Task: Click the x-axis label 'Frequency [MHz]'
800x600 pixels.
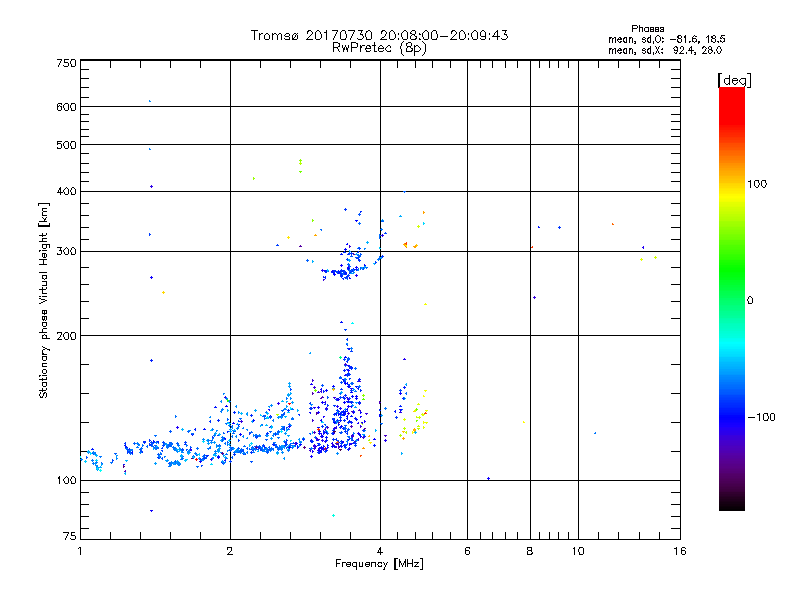Action: pos(379,564)
